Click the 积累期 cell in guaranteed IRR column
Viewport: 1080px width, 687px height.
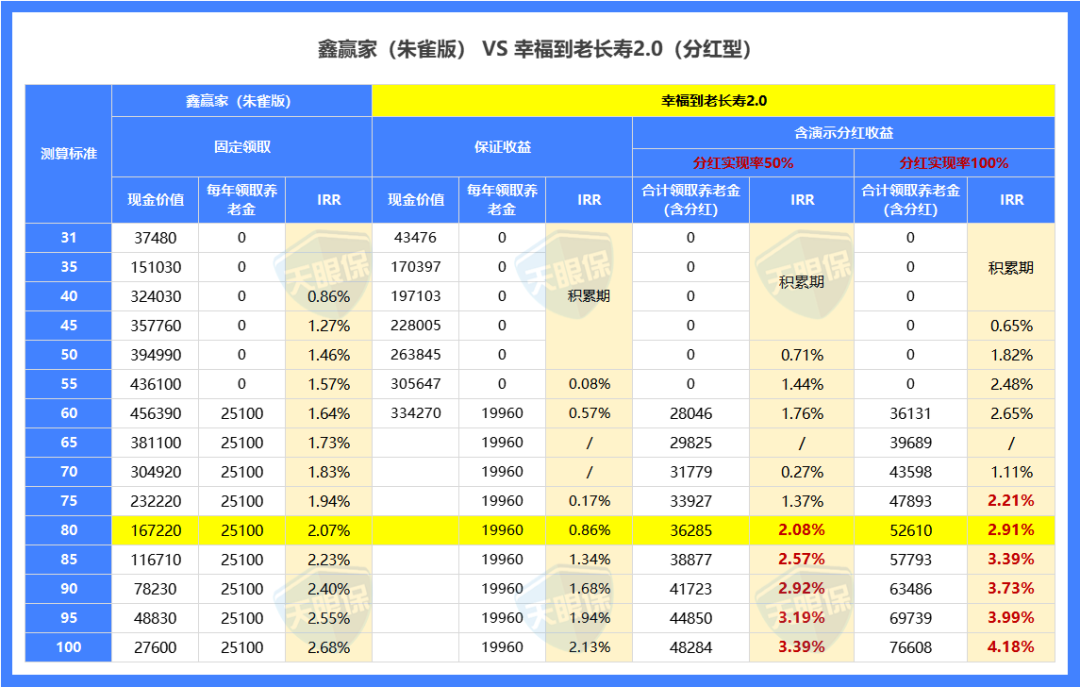[x=589, y=296]
